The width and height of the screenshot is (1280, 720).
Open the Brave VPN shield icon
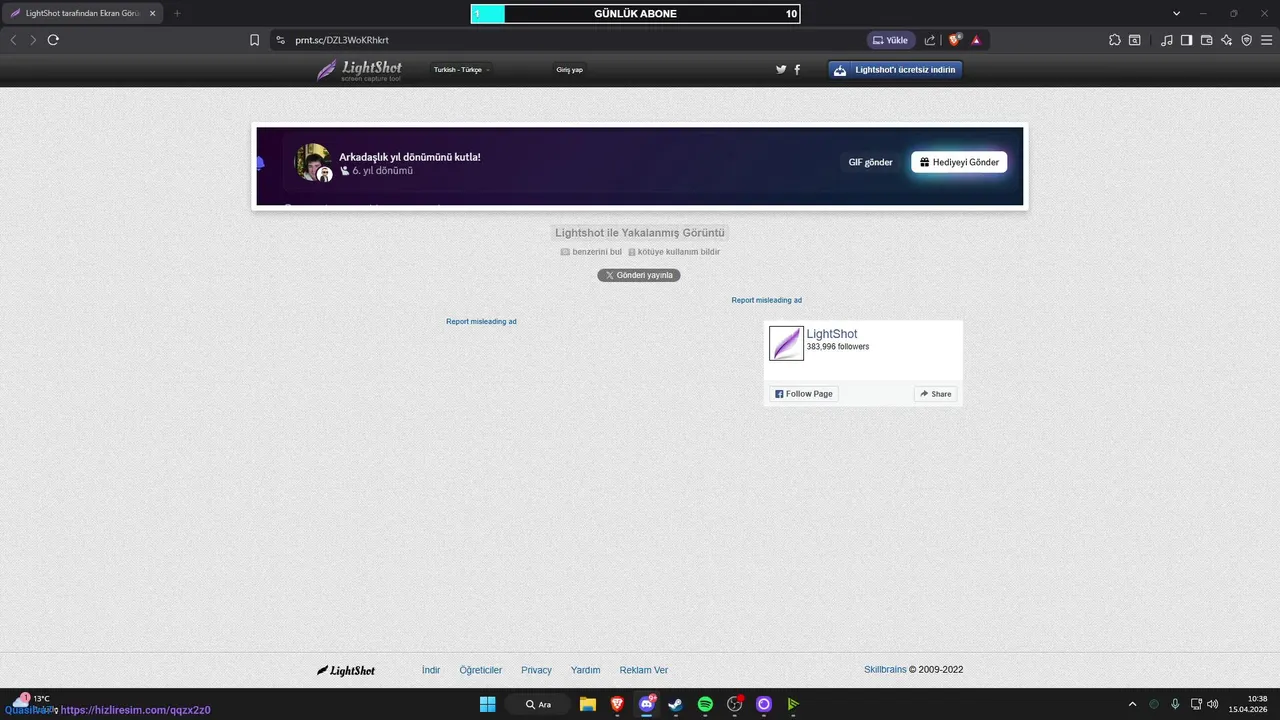[1247, 40]
